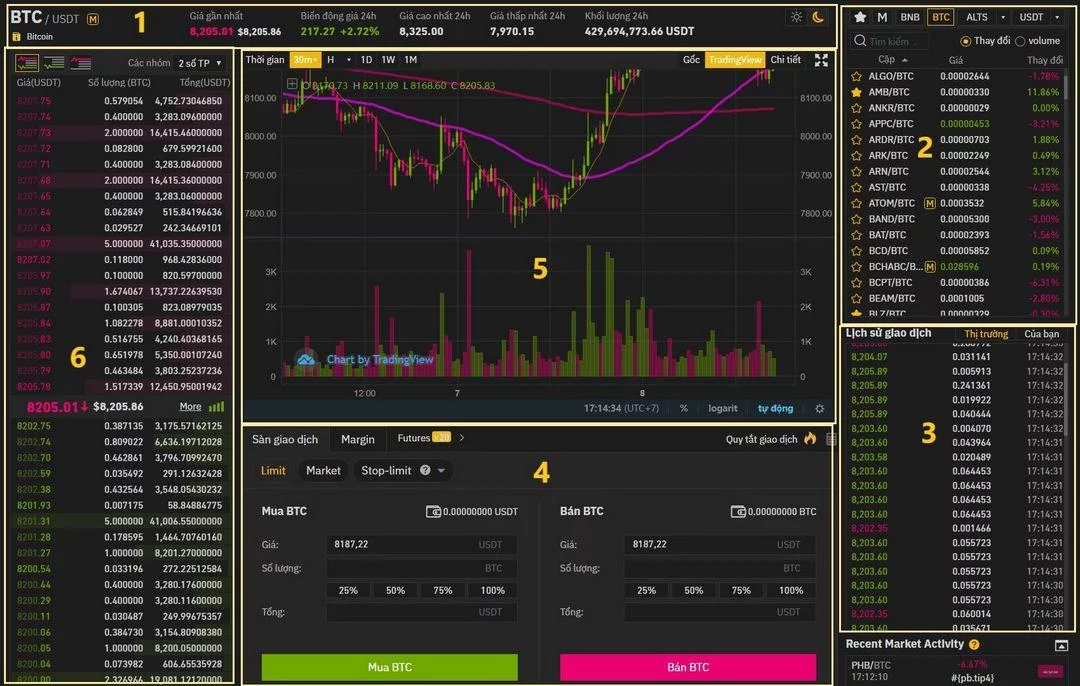Open the Margin trading tab
Image resolution: width=1080 pixels, height=686 pixels.
click(x=358, y=439)
